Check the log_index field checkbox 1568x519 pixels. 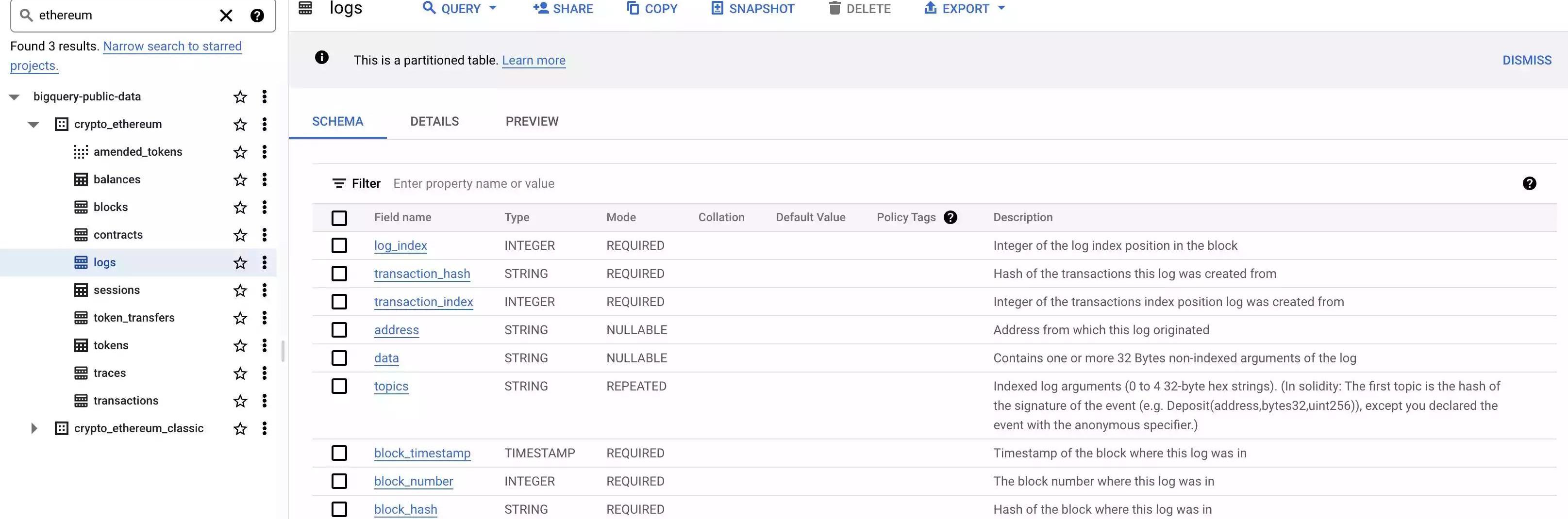tap(339, 246)
